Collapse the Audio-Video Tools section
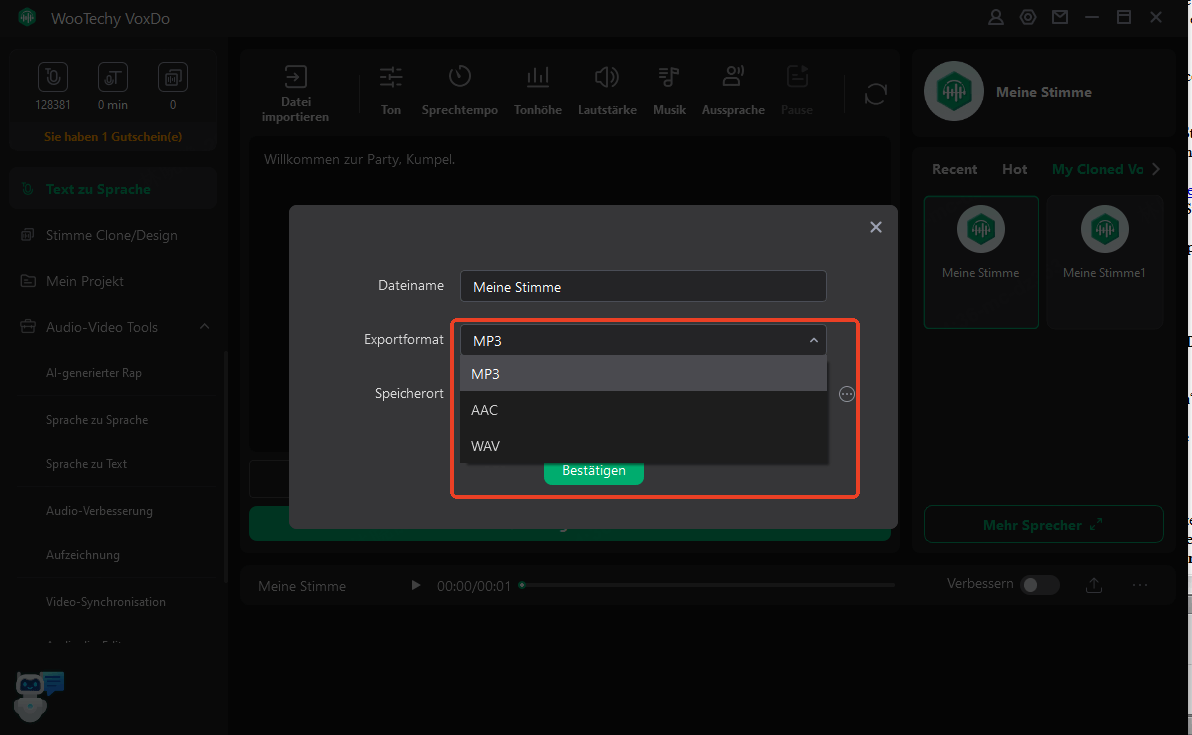Image resolution: width=1192 pixels, height=735 pixels. pyautogui.click(x=204, y=327)
